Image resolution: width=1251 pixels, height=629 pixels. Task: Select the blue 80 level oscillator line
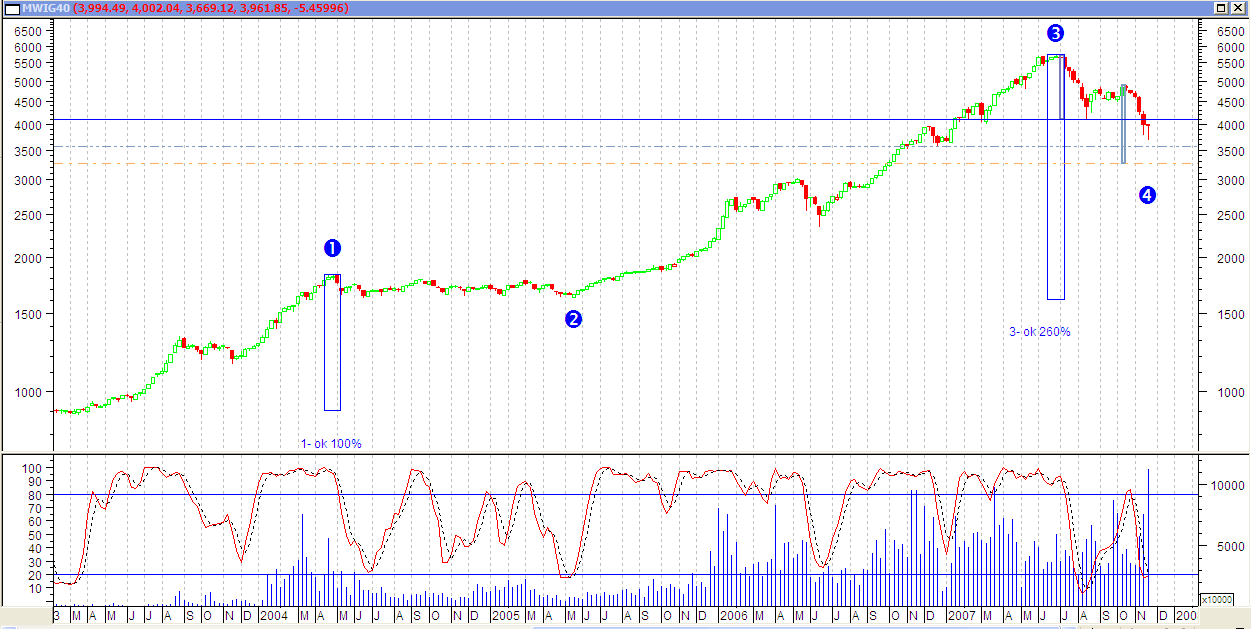coord(625,494)
